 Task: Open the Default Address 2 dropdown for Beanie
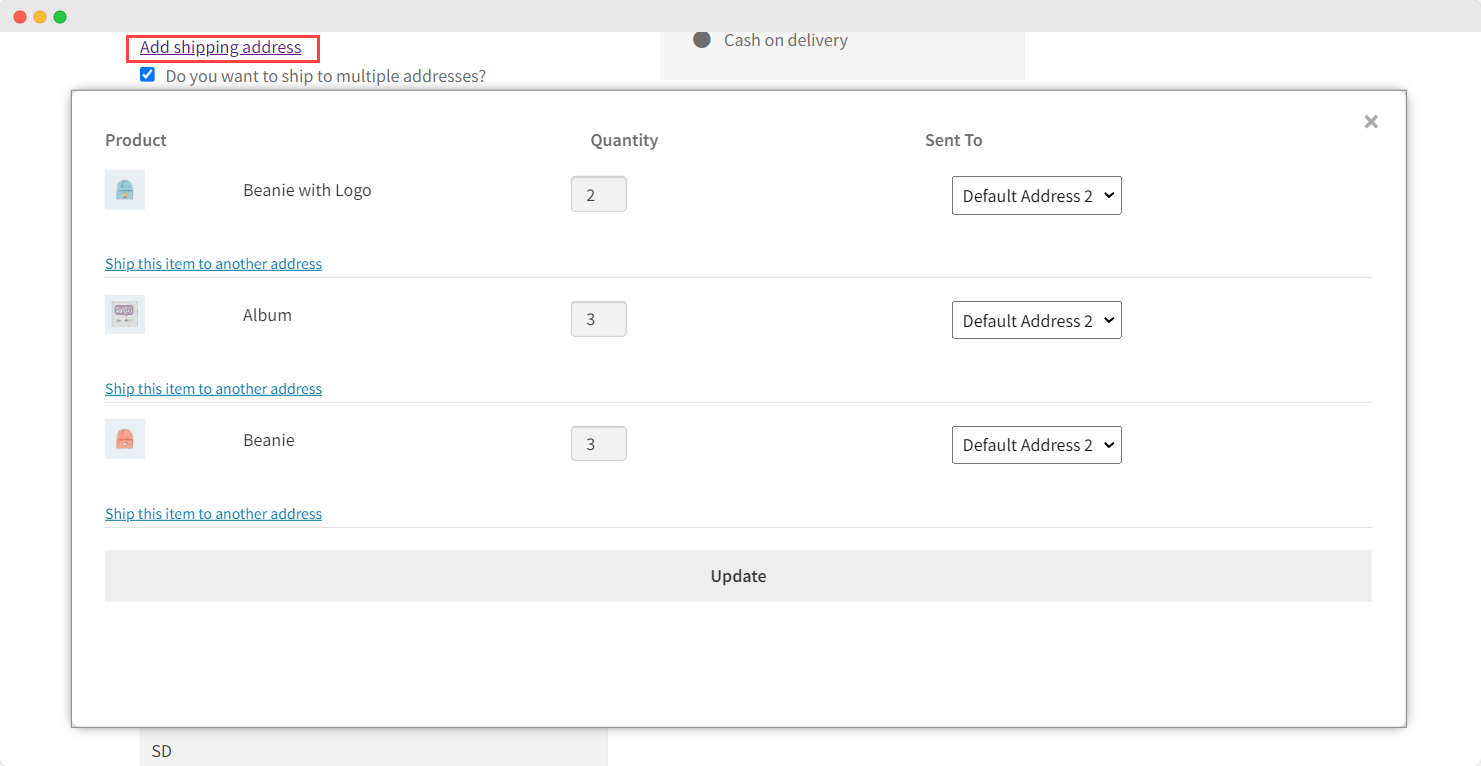click(1036, 444)
